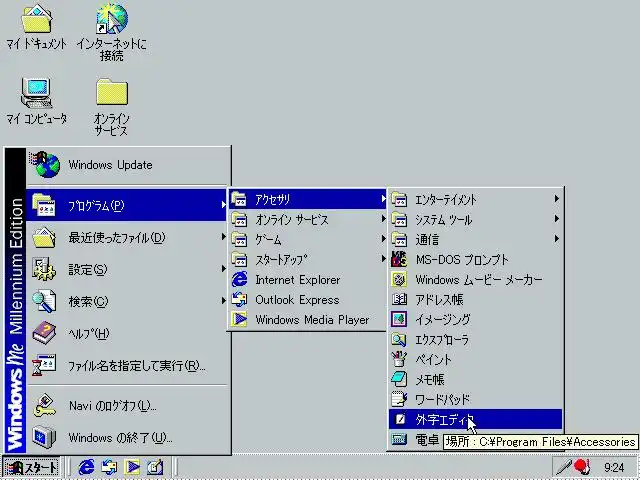Click the red icon in system tray
640x480 pixels.
point(582,466)
